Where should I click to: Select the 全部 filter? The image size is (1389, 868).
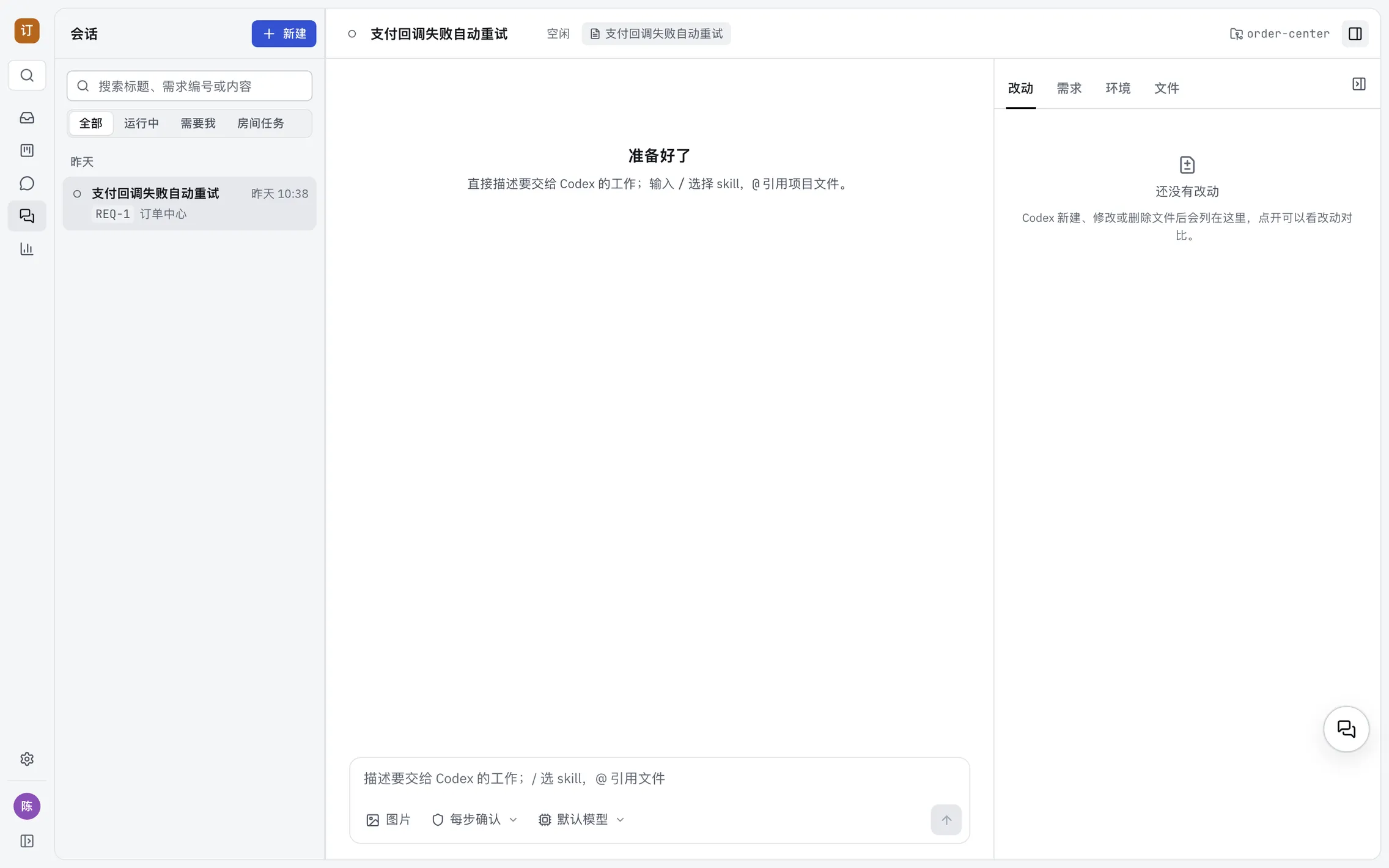click(x=90, y=123)
